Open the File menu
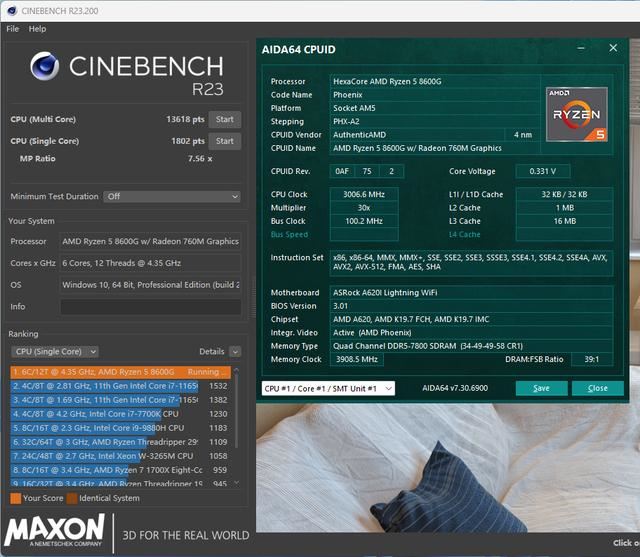This screenshot has width=640, height=557. point(13,29)
